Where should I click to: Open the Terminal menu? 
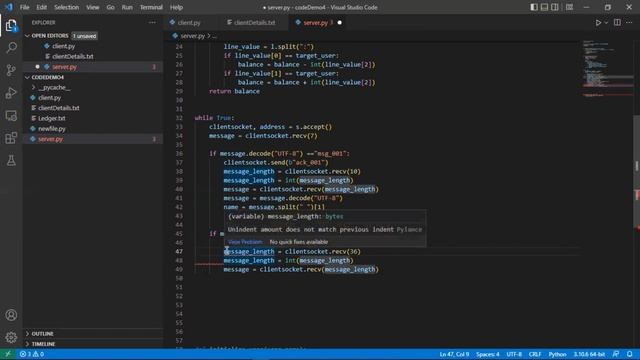151,7
